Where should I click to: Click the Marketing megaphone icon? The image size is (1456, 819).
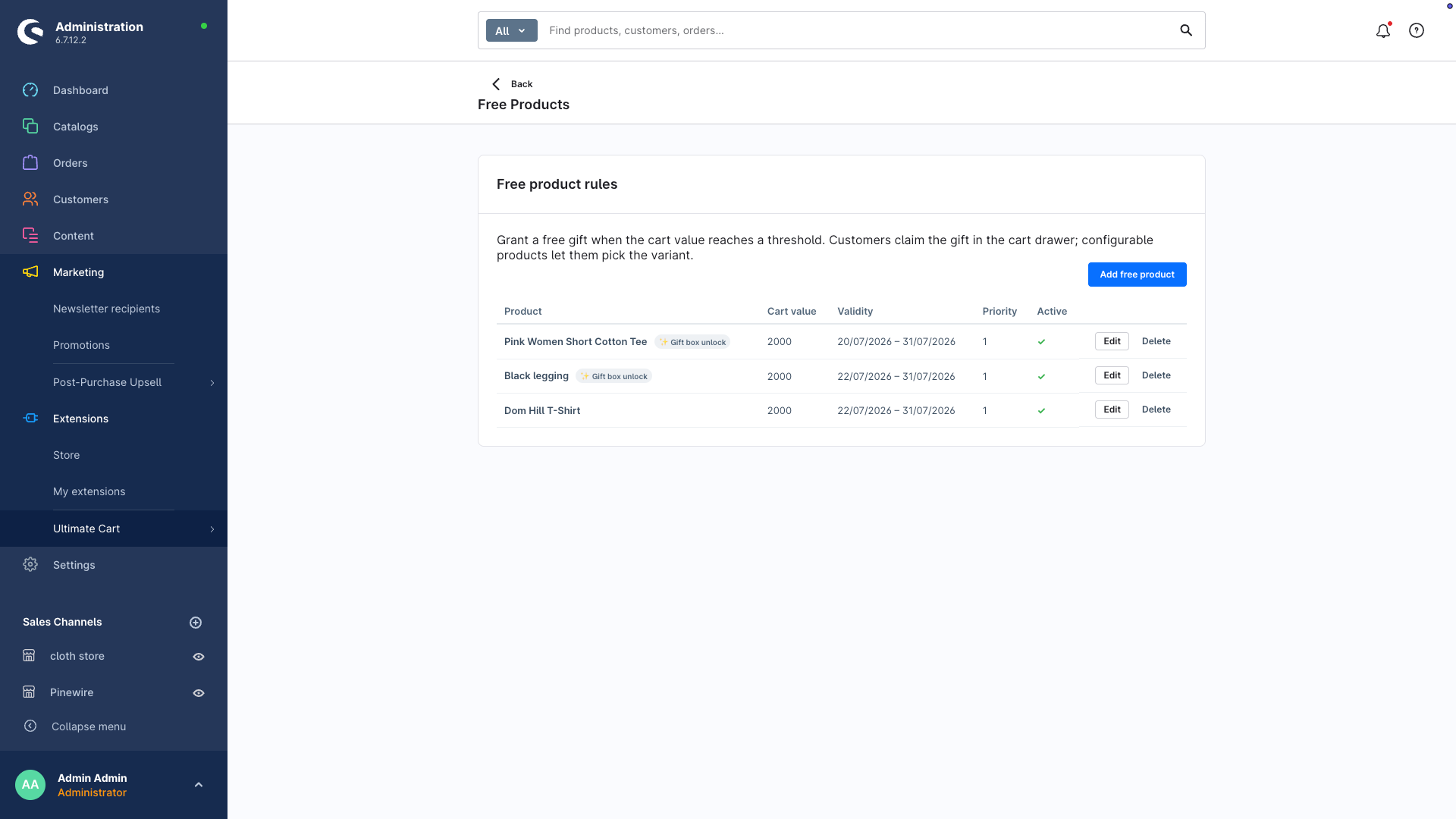[x=30, y=272]
